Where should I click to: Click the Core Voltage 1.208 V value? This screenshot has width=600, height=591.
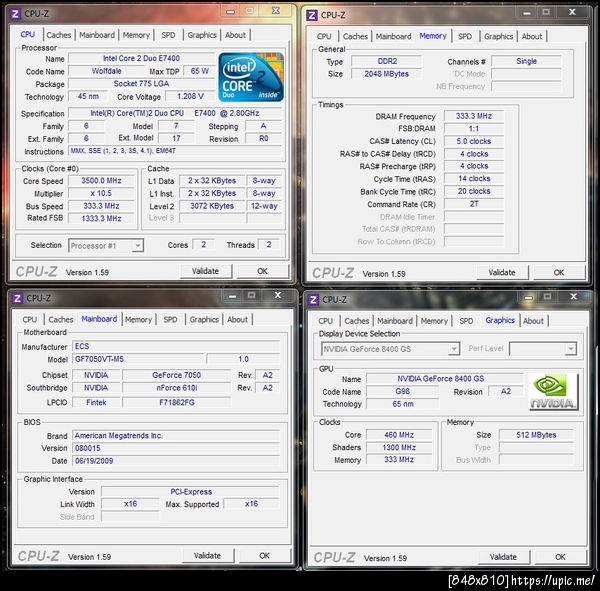pyautogui.click(x=190, y=96)
